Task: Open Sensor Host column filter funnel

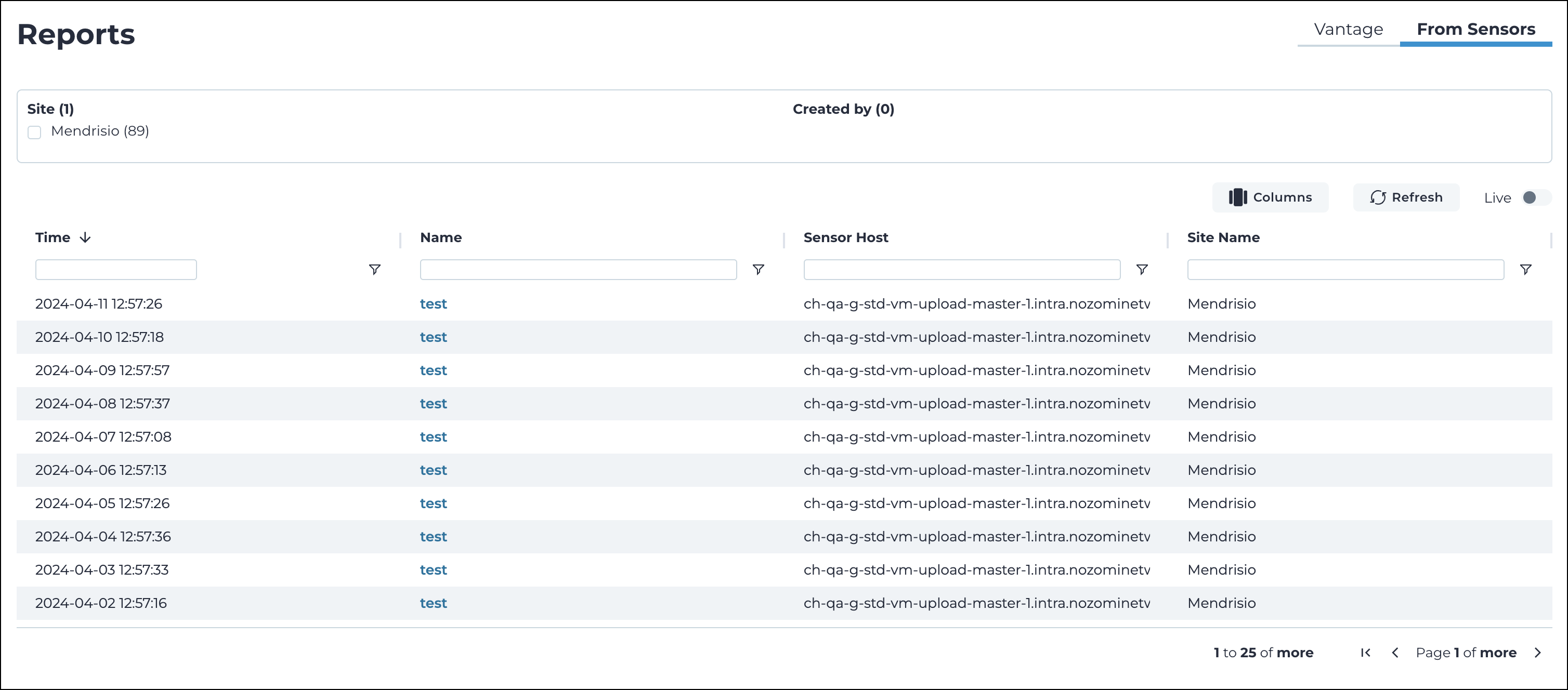Action: pyautogui.click(x=1142, y=270)
